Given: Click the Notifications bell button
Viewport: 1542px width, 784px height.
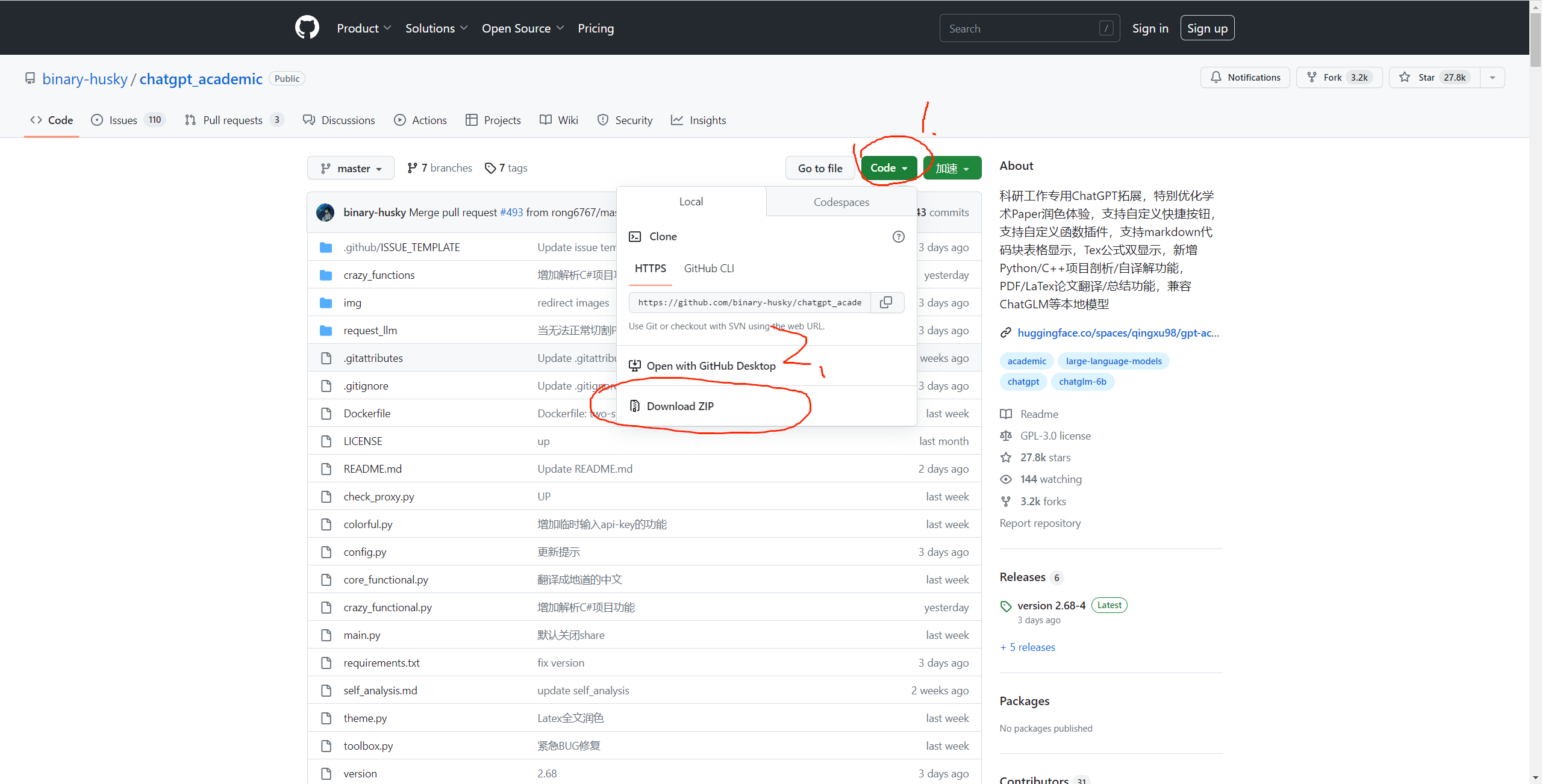Looking at the screenshot, I should pos(1245,77).
